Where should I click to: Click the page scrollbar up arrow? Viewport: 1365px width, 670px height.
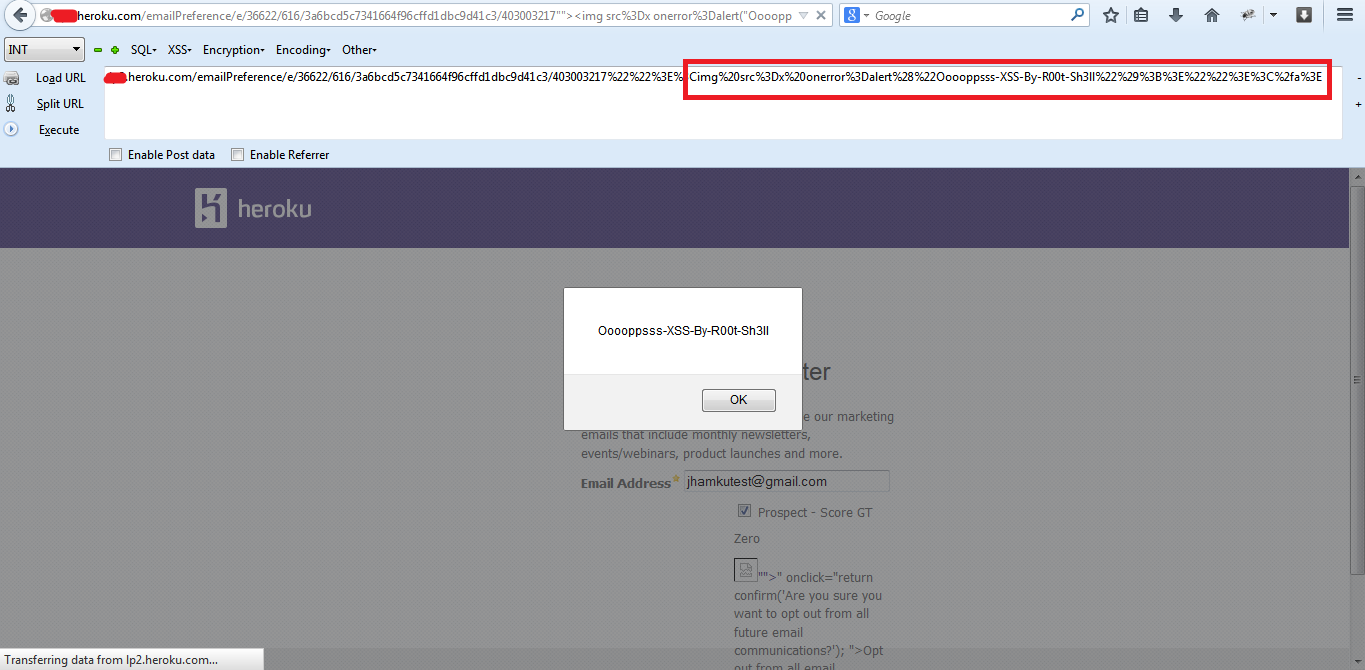[x=1357, y=176]
